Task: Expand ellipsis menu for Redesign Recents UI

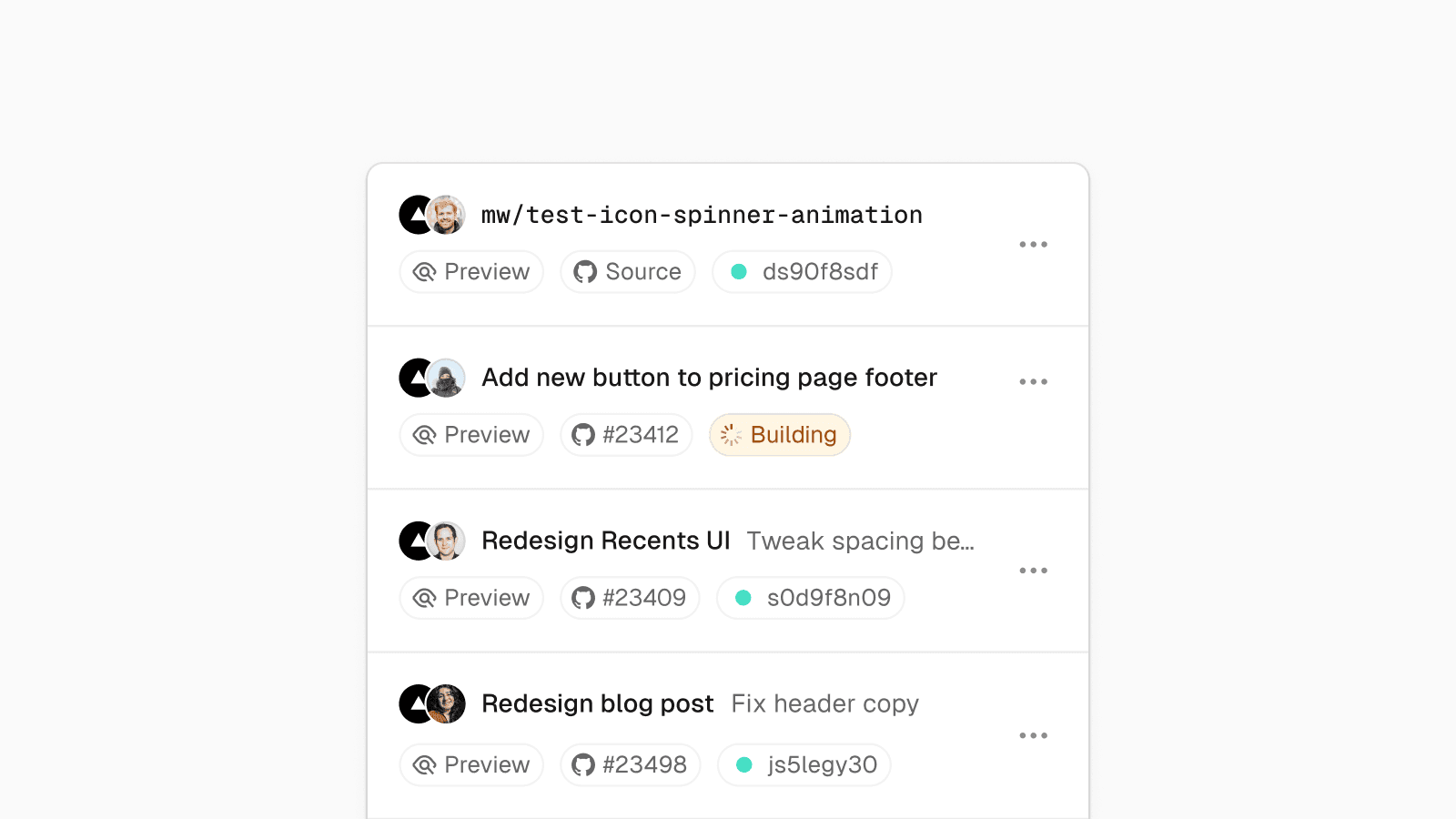Action: (1033, 571)
